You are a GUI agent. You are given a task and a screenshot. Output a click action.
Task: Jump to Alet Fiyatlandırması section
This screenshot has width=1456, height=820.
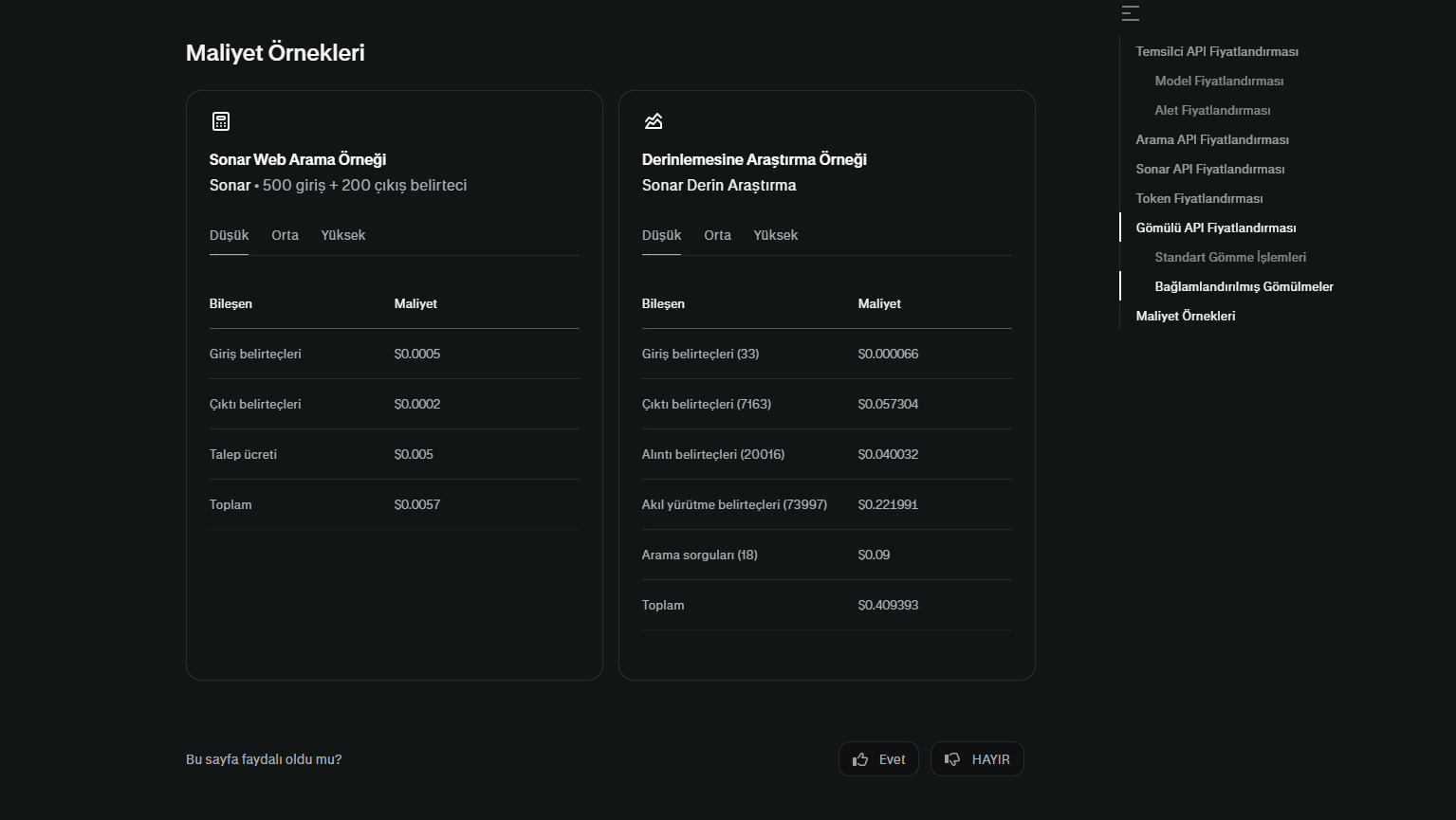[x=1212, y=110]
